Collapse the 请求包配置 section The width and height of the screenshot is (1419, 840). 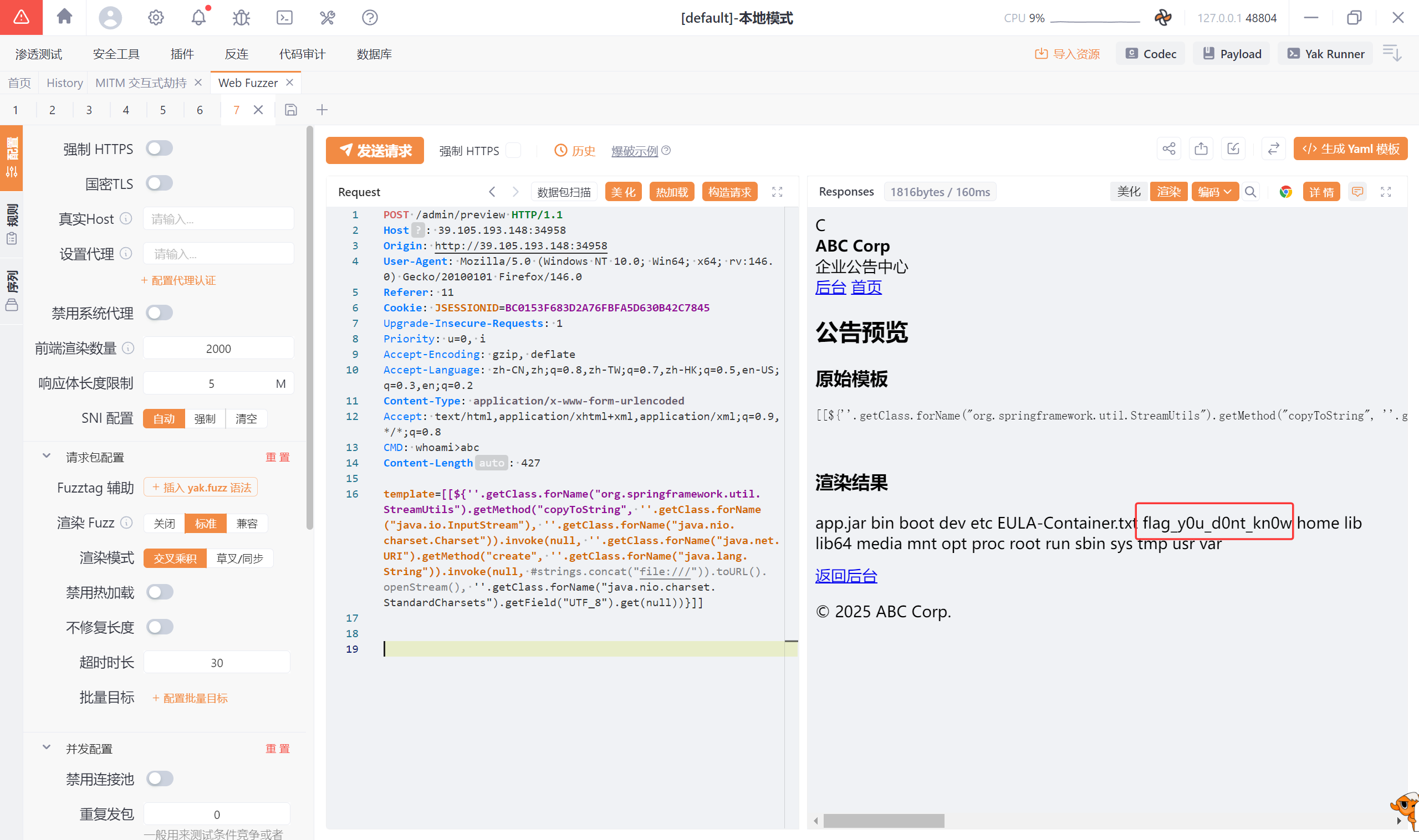tap(47, 456)
